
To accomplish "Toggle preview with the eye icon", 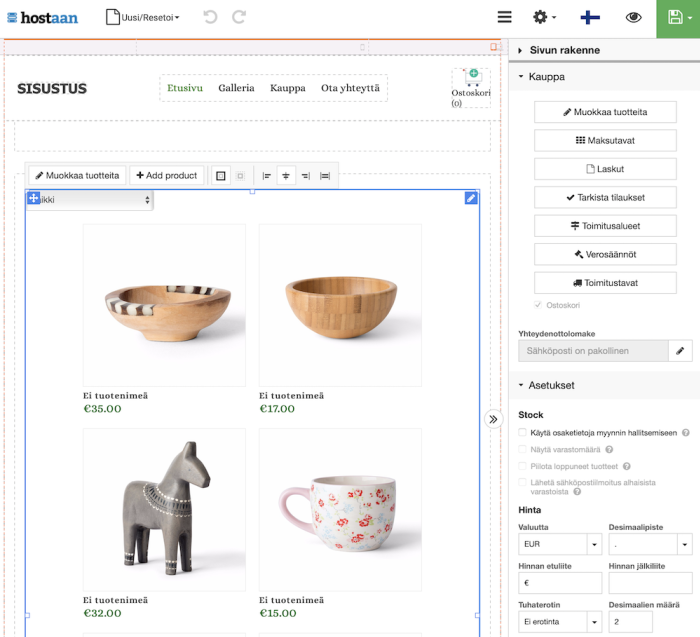I will (x=633, y=17).
